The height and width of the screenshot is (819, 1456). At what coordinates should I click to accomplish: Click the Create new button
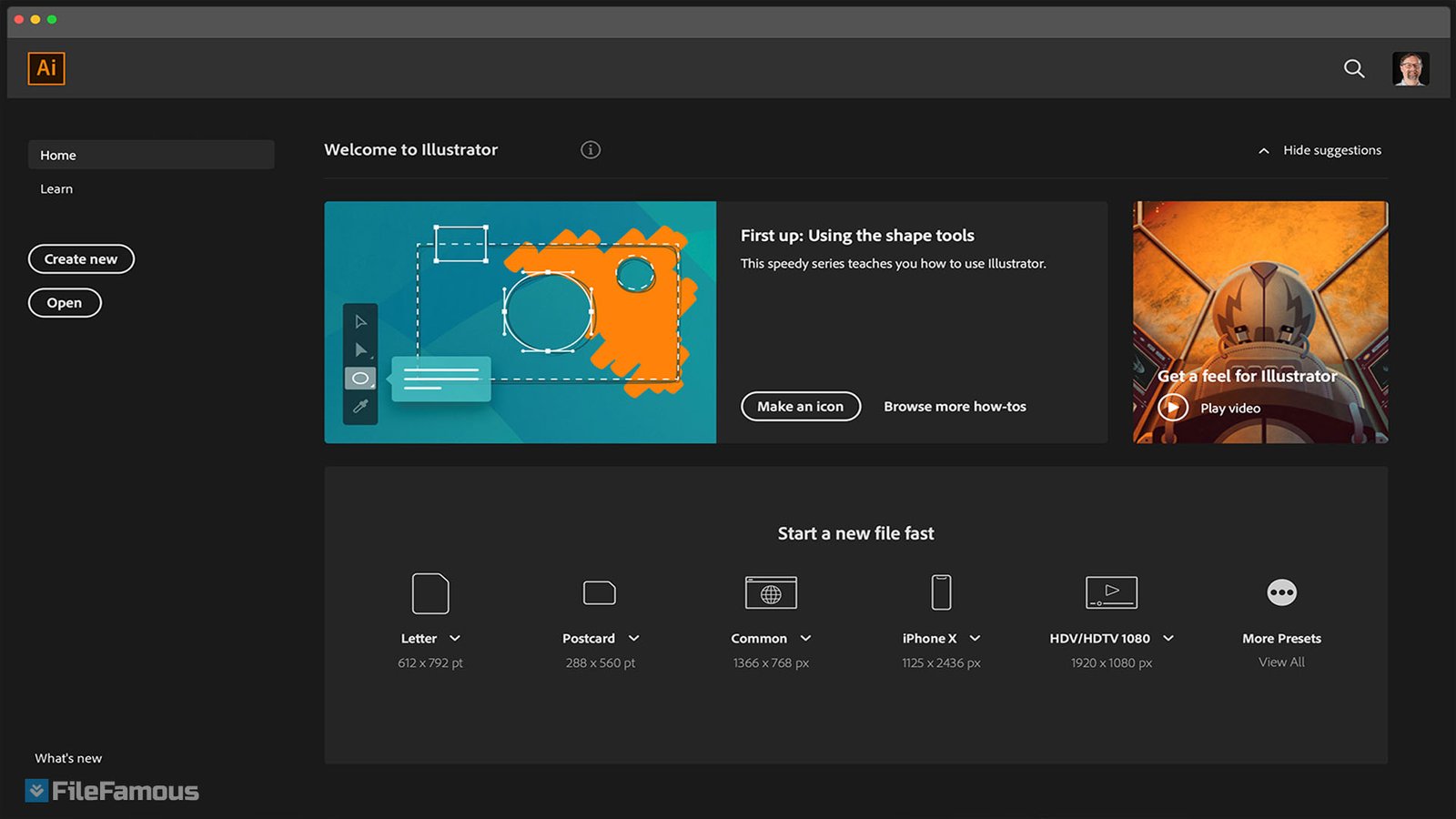[x=81, y=258]
